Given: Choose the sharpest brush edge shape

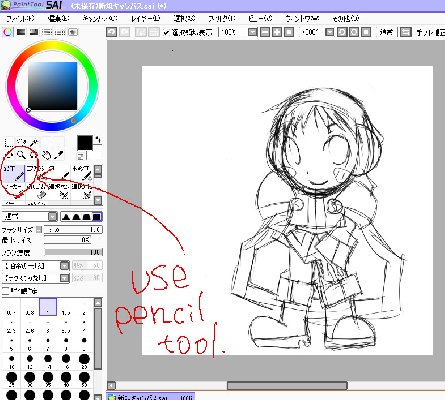Looking at the screenshot, I should tap(66, 217).
